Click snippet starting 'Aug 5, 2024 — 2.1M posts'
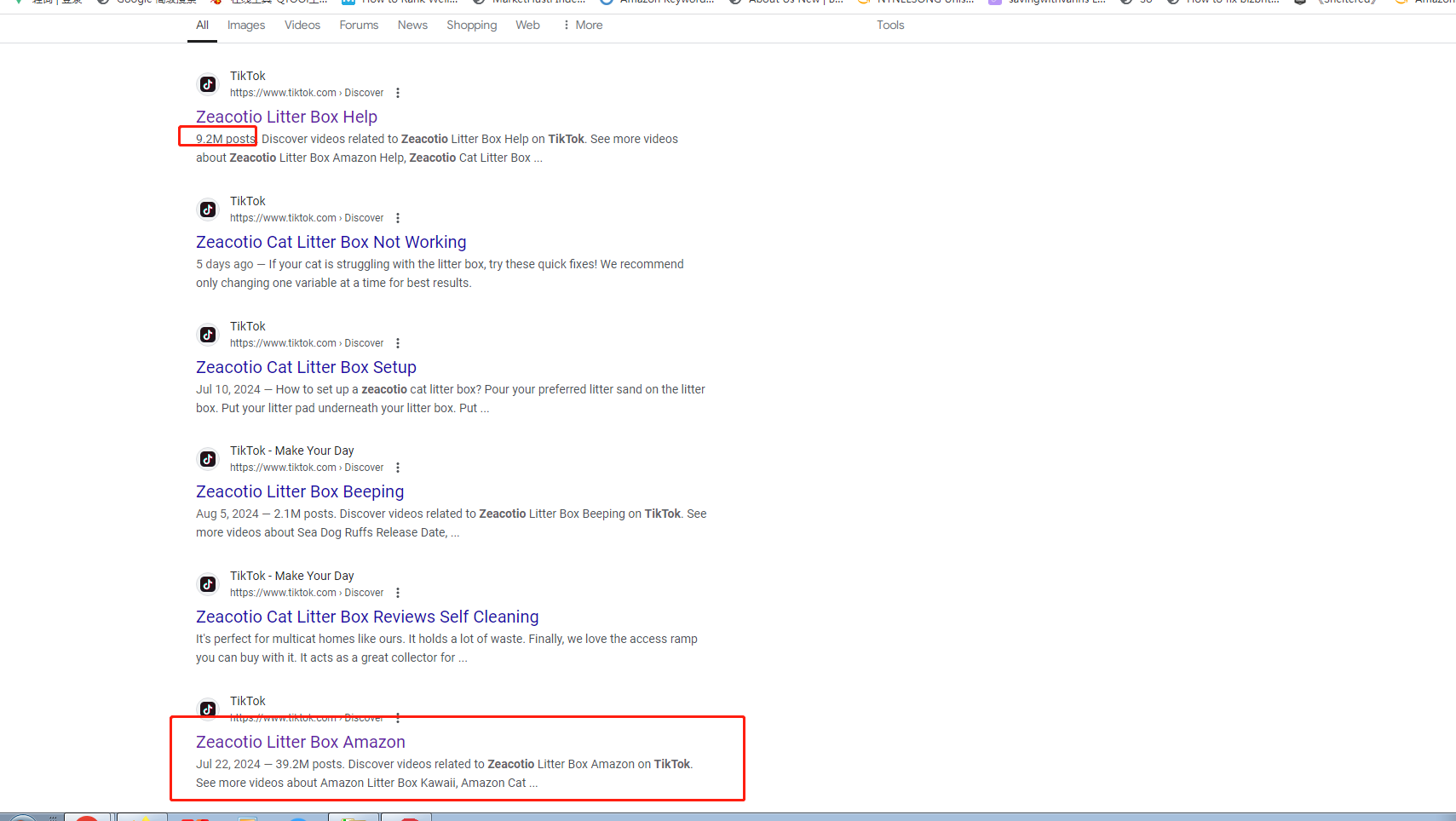This screenshot has width=1456, height=821. (452, 523)
